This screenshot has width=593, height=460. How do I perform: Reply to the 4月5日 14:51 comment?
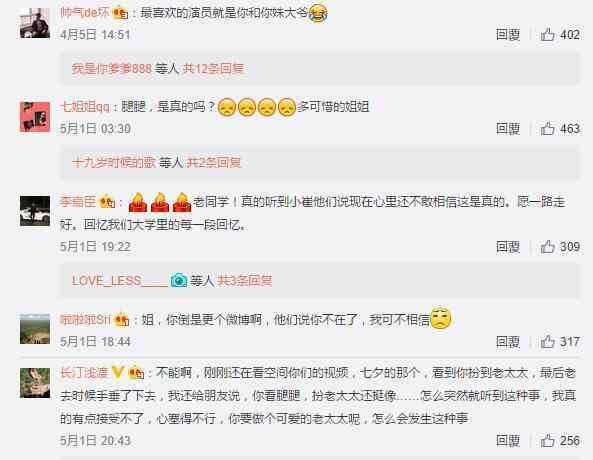pyautogui.click(x=508, y=35)
